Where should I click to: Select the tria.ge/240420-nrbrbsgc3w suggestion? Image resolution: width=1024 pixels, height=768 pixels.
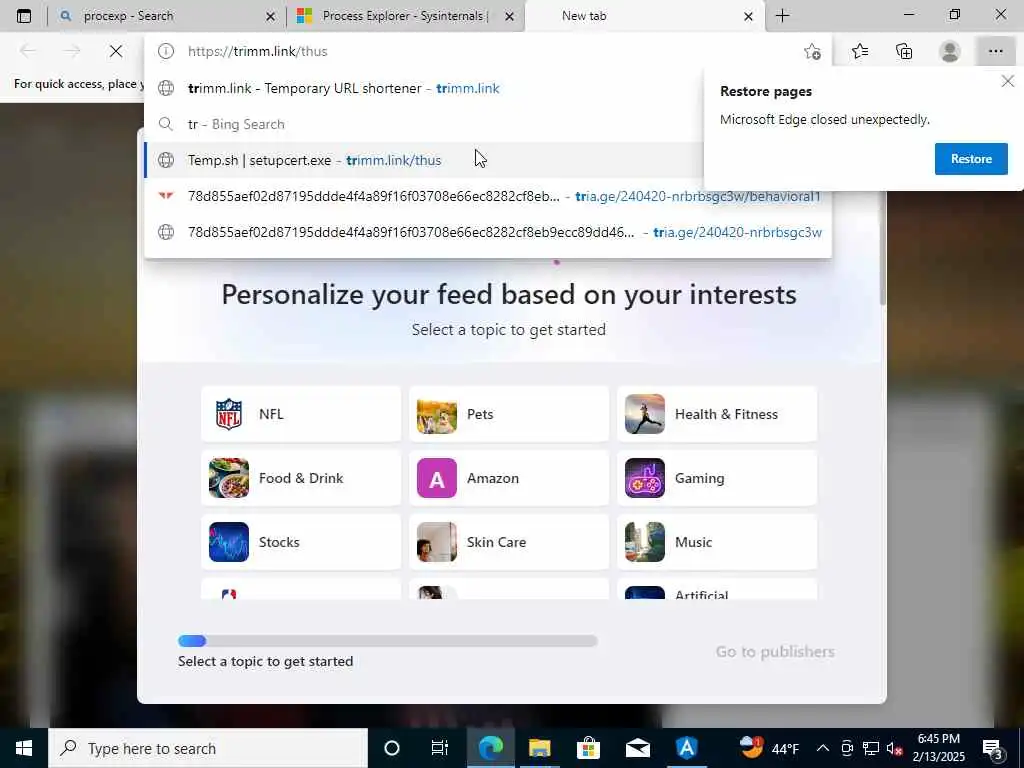pyautogui.click(x=488, y=232)
